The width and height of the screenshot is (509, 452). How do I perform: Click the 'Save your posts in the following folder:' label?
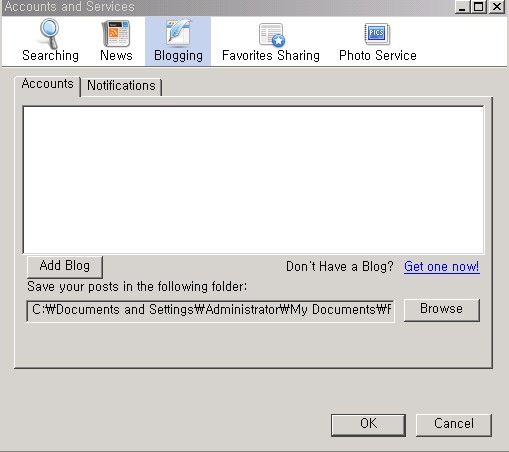(137, 287)
